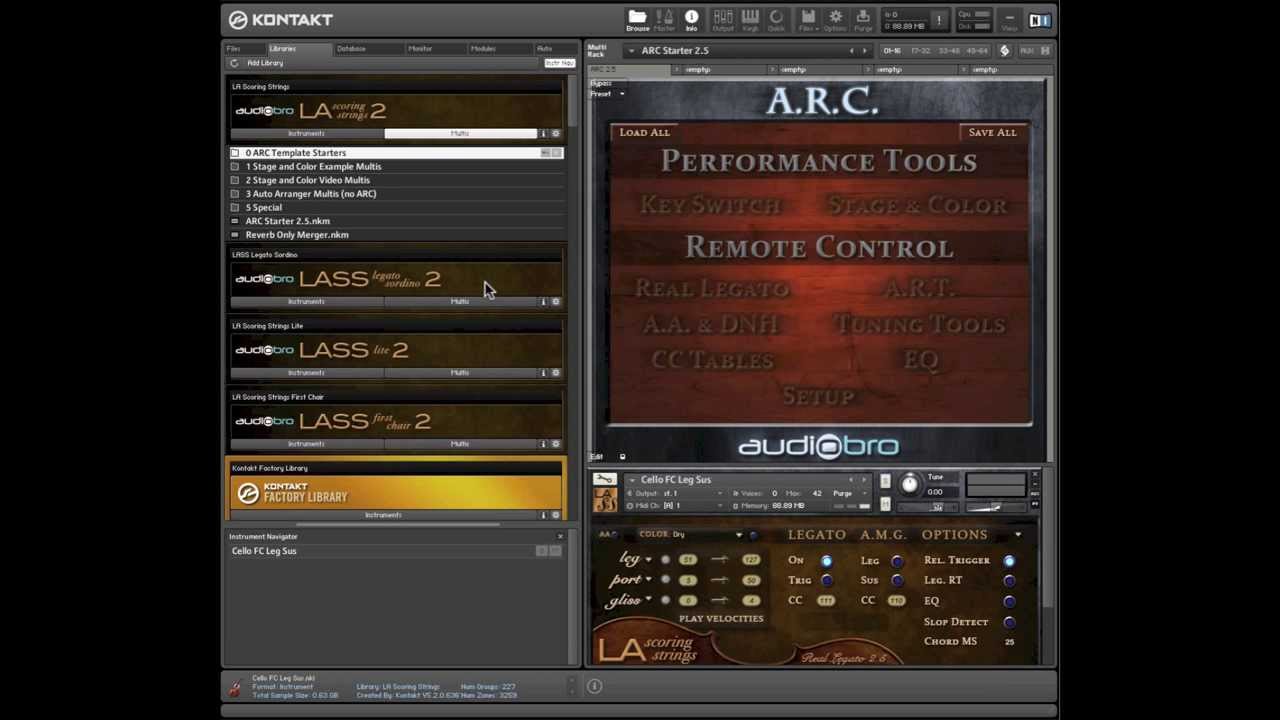Show the Output mixer section
This screenshot has height=720, width=1280.
[x=722, y=19]
